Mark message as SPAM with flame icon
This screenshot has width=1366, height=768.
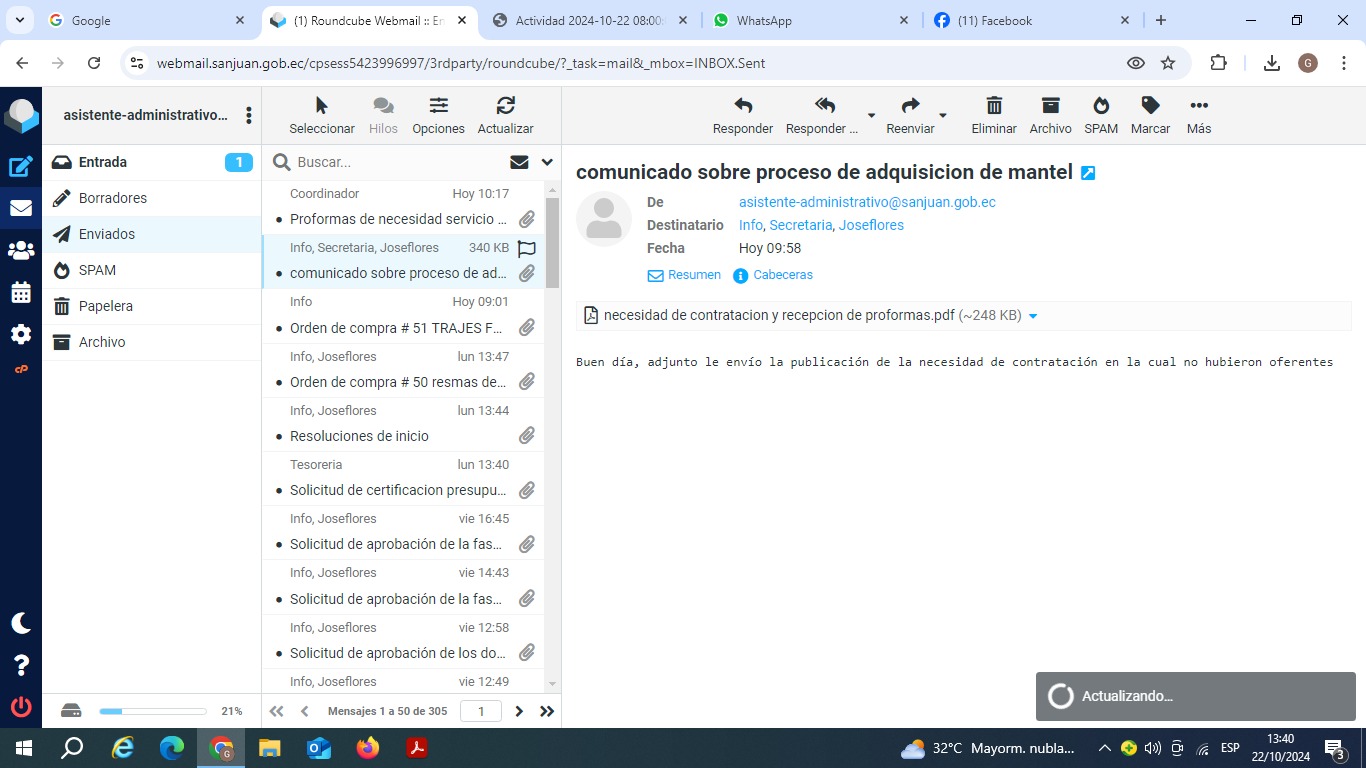(1100, 106)
